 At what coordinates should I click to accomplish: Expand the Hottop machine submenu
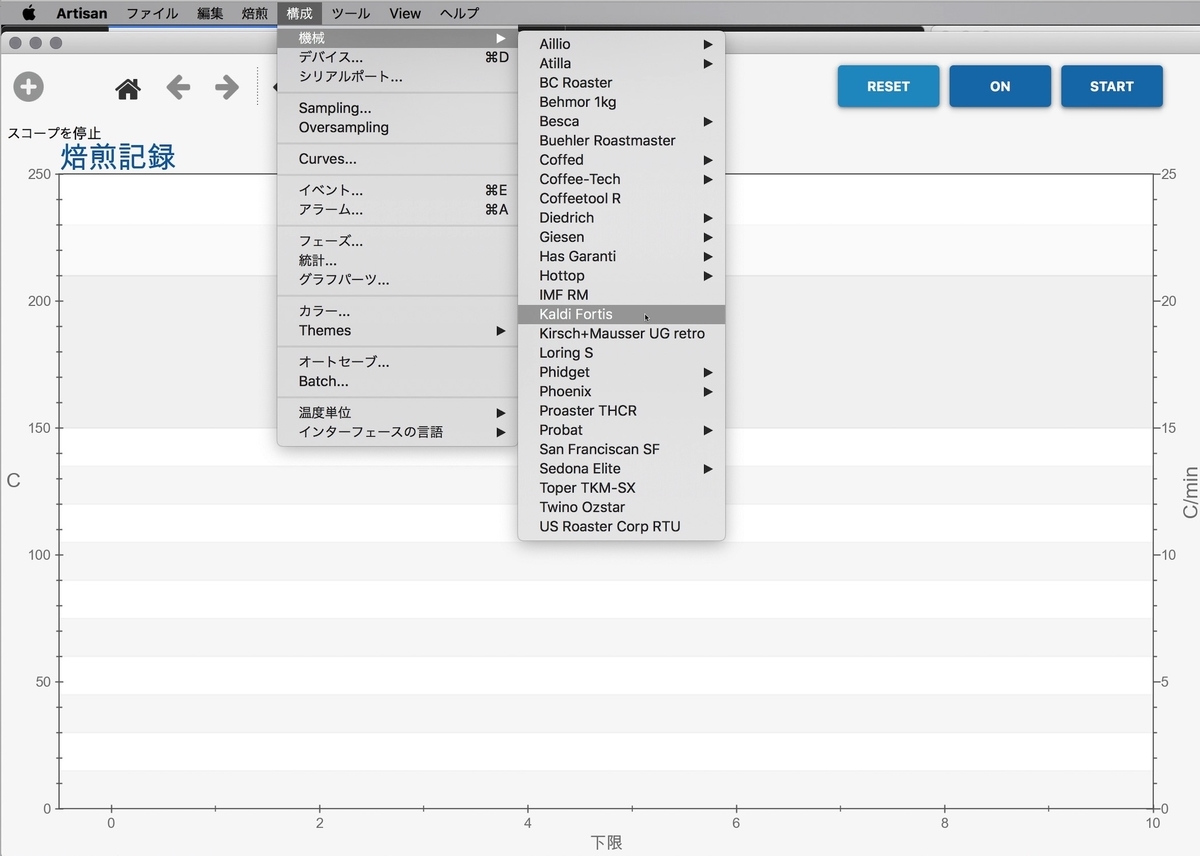[622, 276]
